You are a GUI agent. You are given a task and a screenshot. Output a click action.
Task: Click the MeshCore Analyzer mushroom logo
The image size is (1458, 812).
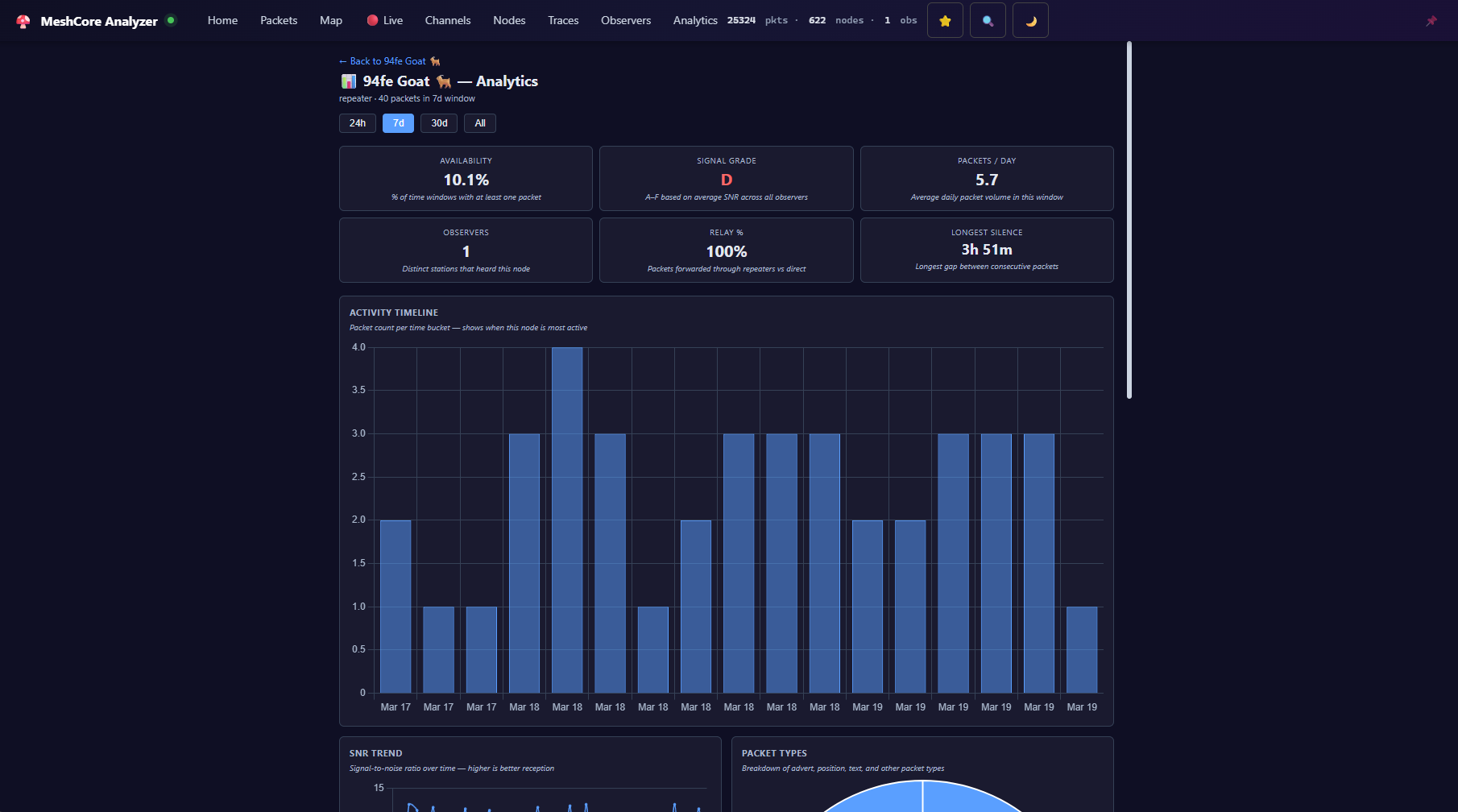(23, 20)
